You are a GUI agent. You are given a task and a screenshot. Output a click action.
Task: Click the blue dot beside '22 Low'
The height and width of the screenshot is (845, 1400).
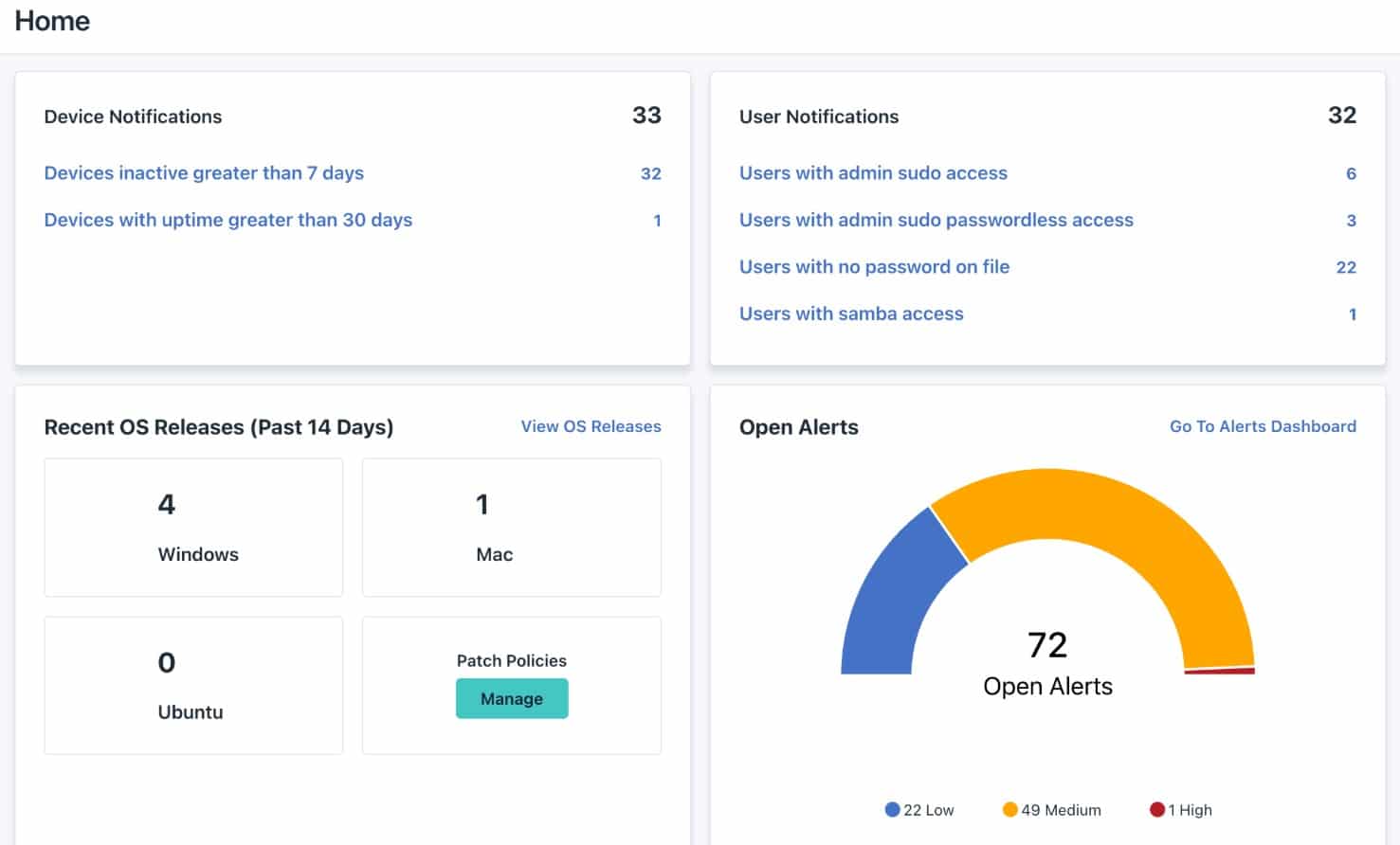tap(892, 810)
